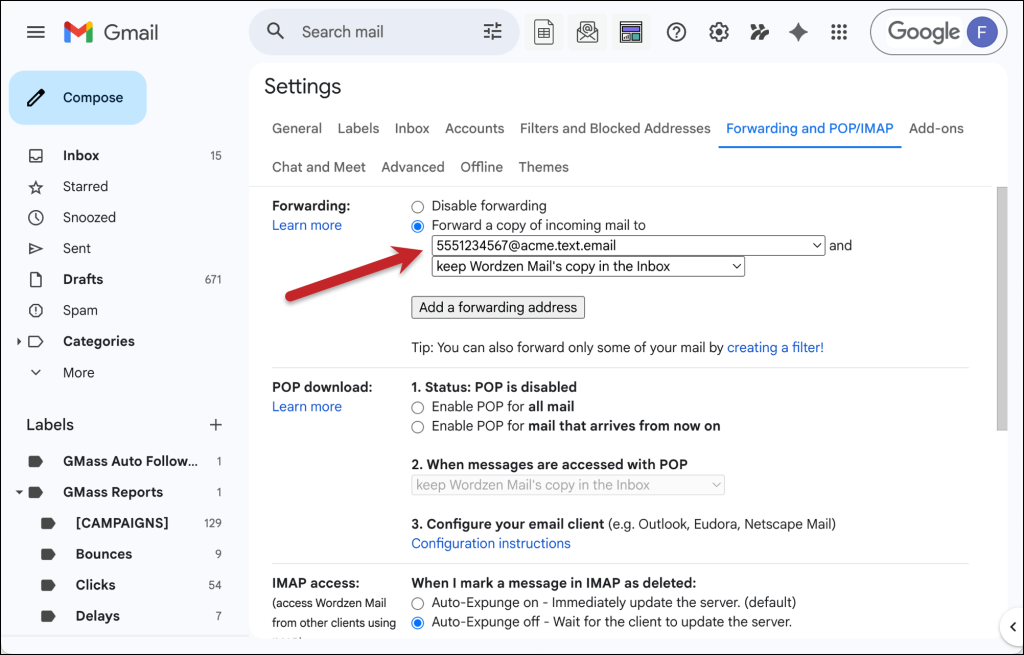Click the creating a filter link
Viewport: 1024px width, 655px height.
[775, 348]
